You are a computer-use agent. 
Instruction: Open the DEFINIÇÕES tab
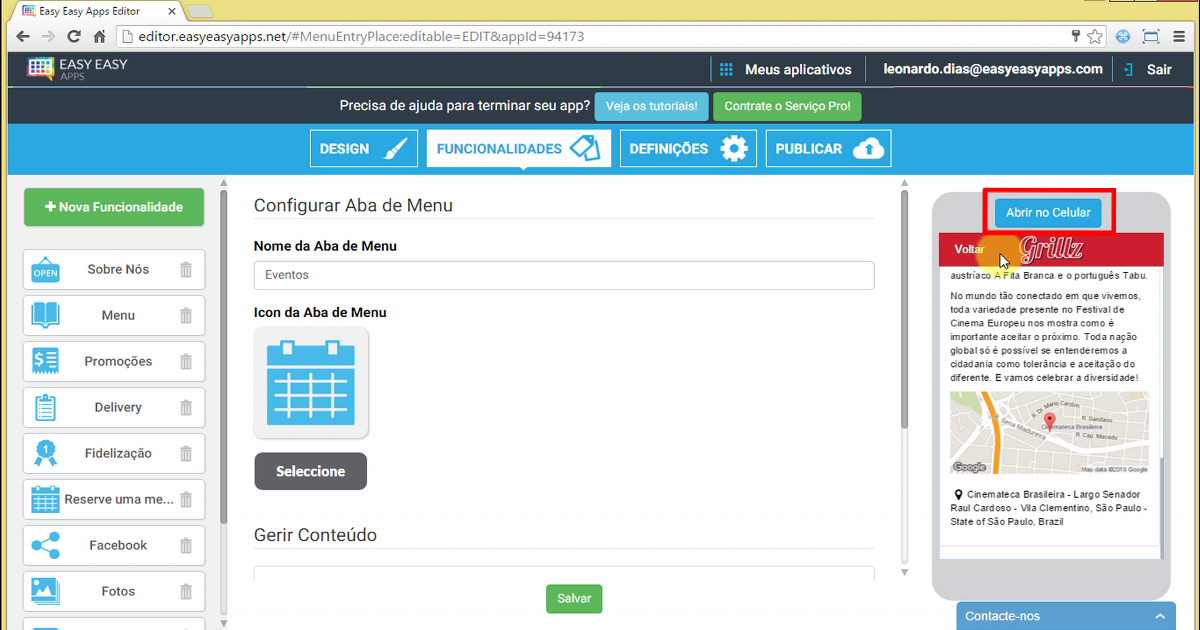coord(688,149)
